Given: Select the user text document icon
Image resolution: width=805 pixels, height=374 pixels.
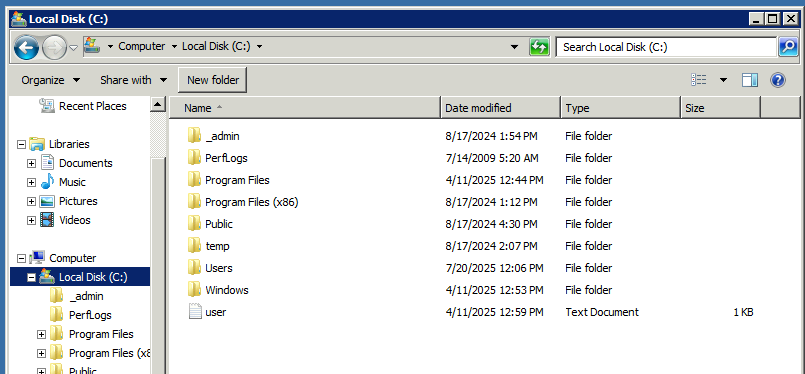Looking at the screenshot, I should (x=195, y=311).
